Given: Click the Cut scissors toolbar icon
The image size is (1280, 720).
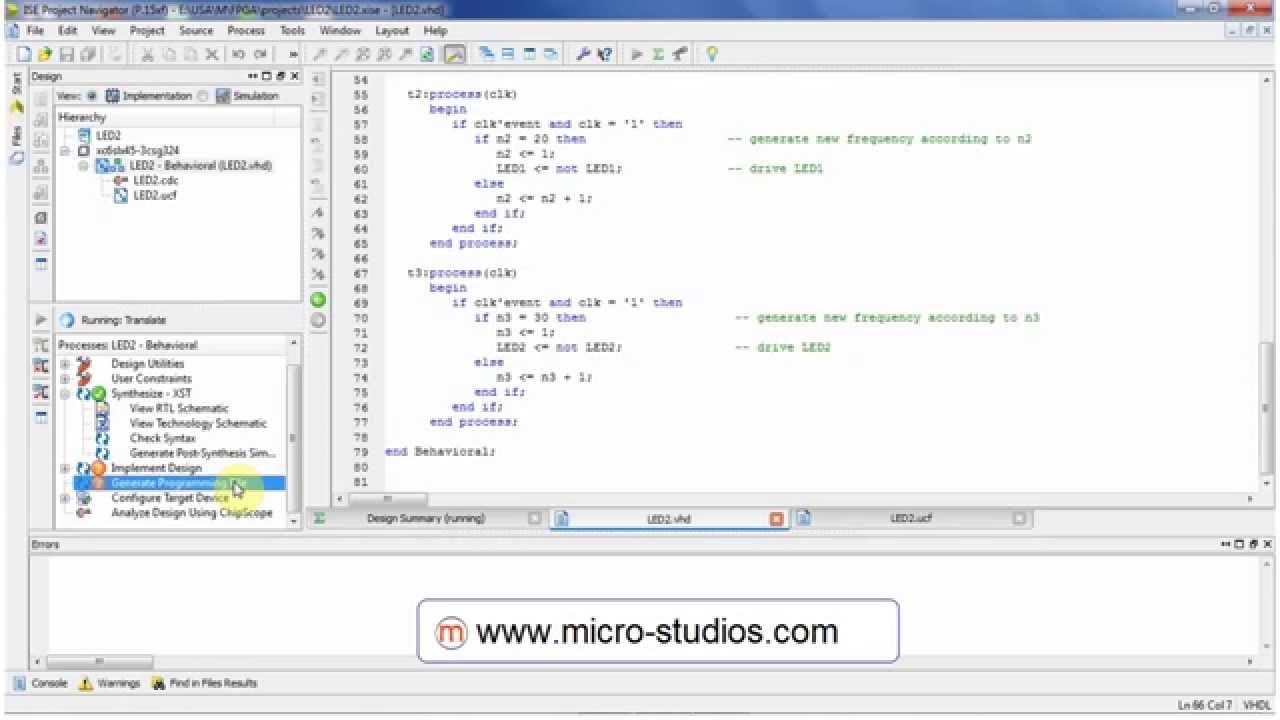Looking at the screenshot, I should pyautogui.click(x=147, y=54).
